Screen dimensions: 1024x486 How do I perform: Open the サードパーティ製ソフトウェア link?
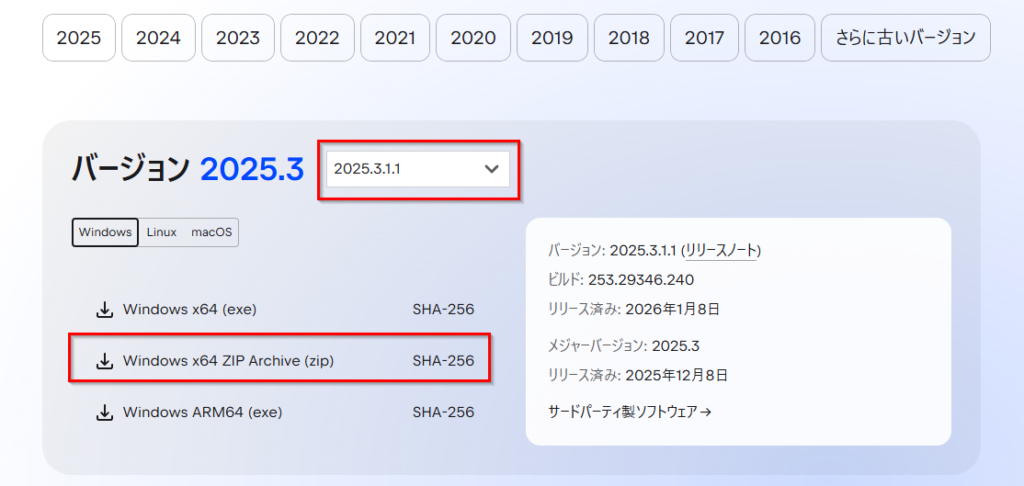(629, 411)
